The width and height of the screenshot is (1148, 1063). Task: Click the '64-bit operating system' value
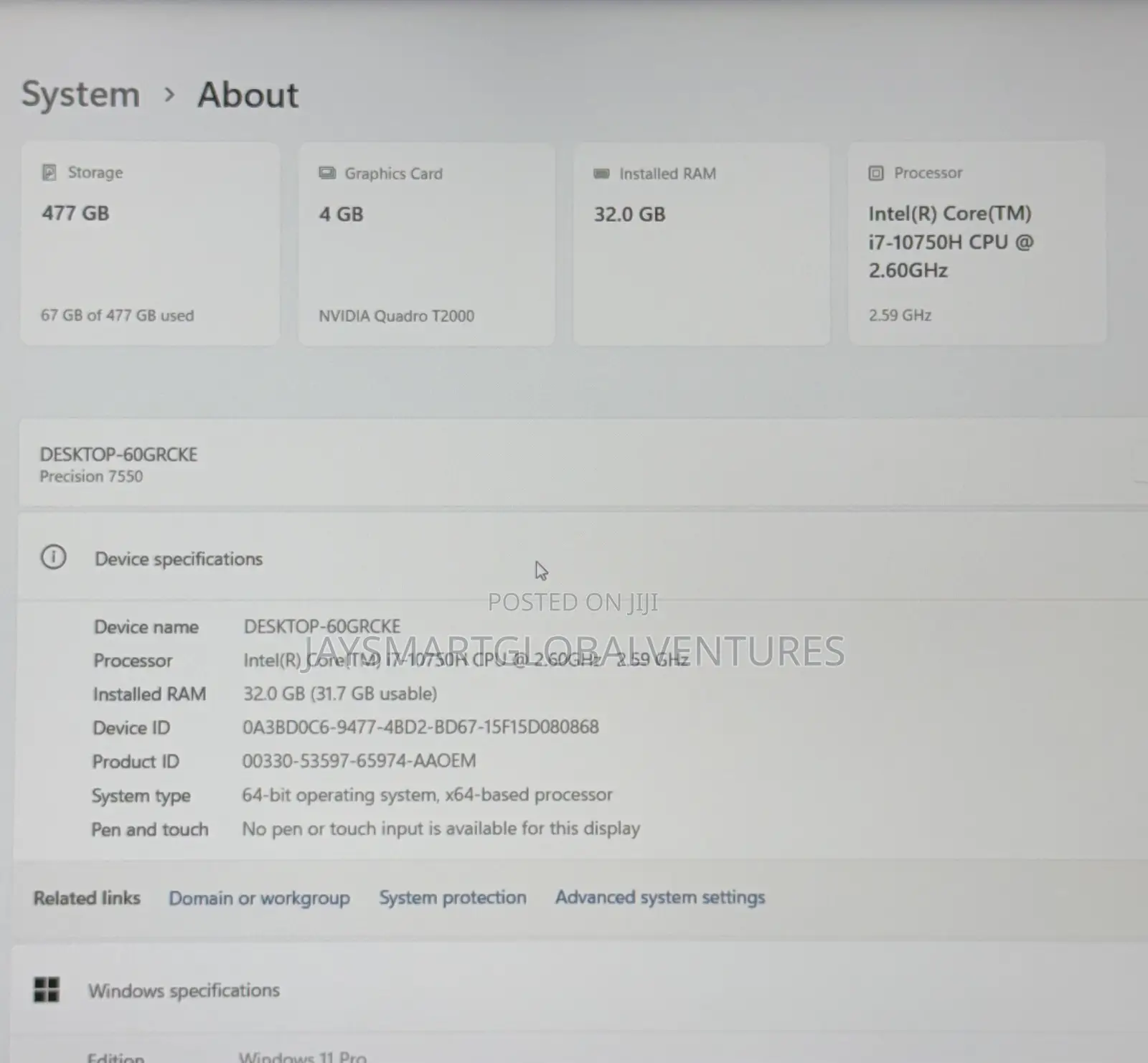(427, 795)
